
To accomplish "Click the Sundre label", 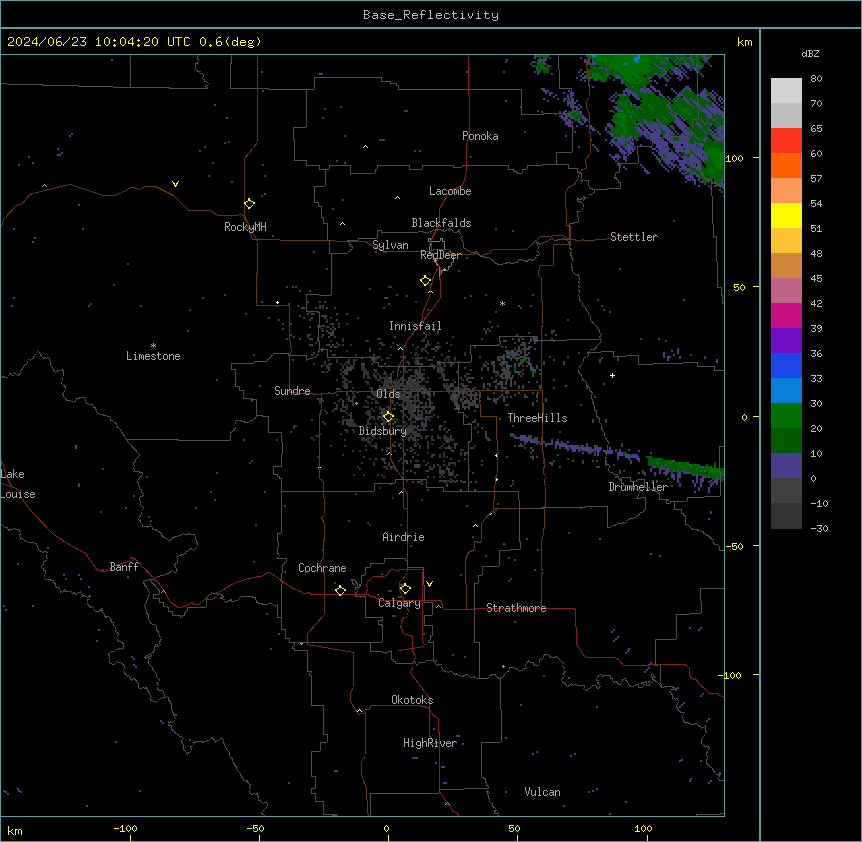I will tap(292, 391).
